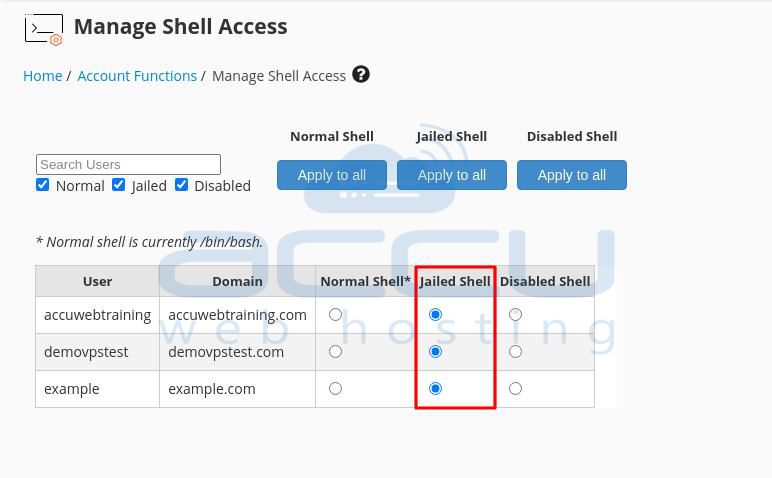Screen dimensions: 772x478
Task: Select Disabled Shell for example user
Action: 515,388
